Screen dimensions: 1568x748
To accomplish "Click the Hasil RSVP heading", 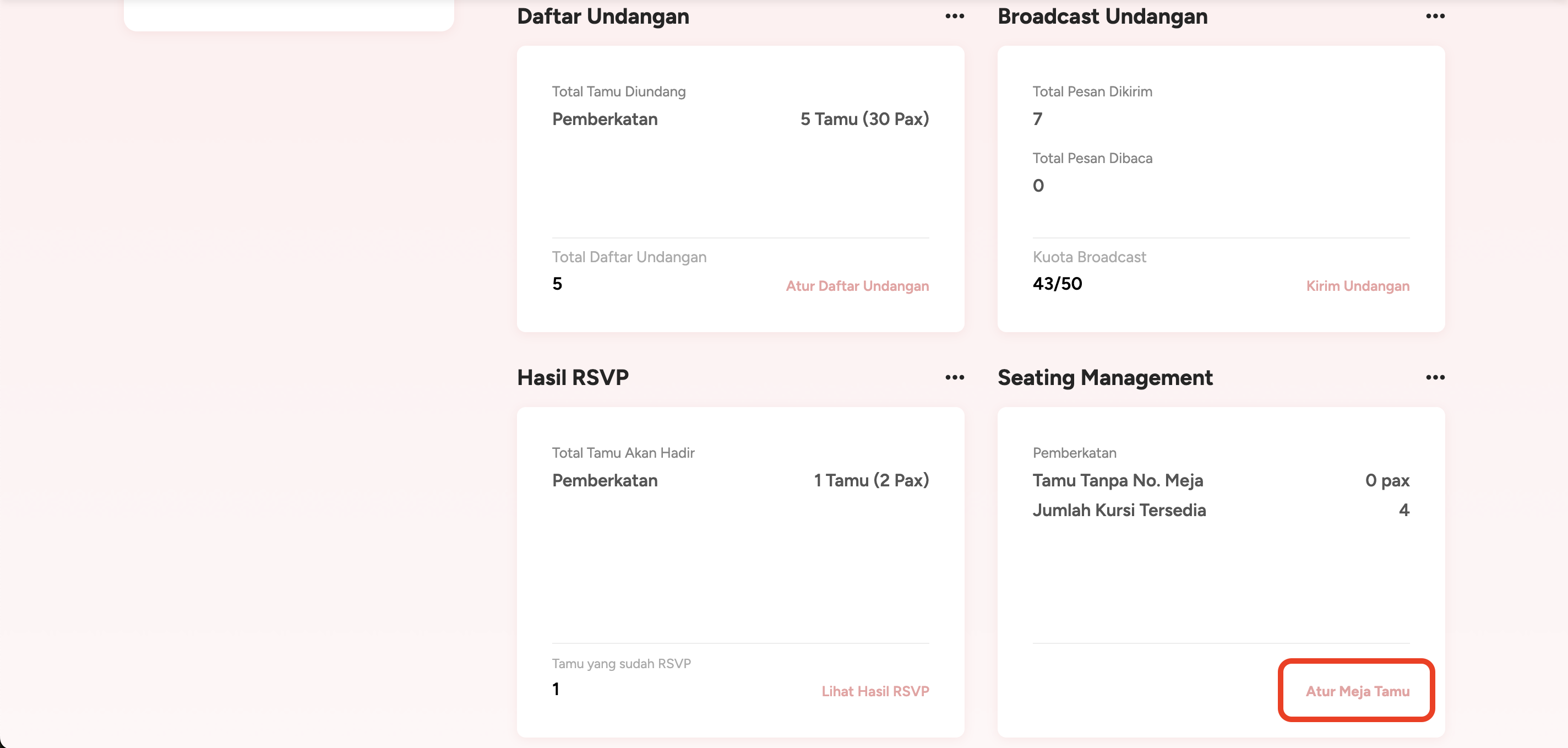I will (573, 378).
